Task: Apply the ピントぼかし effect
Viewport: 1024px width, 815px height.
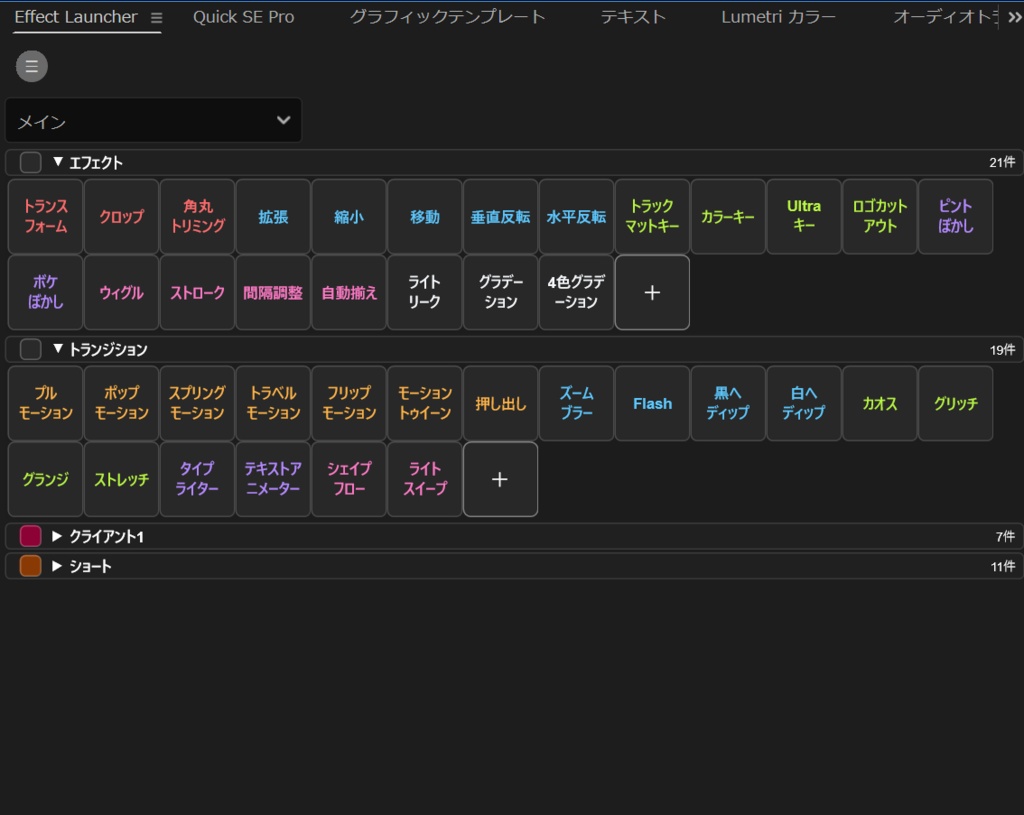Action: pyautogui.click(x=955, y=216)
